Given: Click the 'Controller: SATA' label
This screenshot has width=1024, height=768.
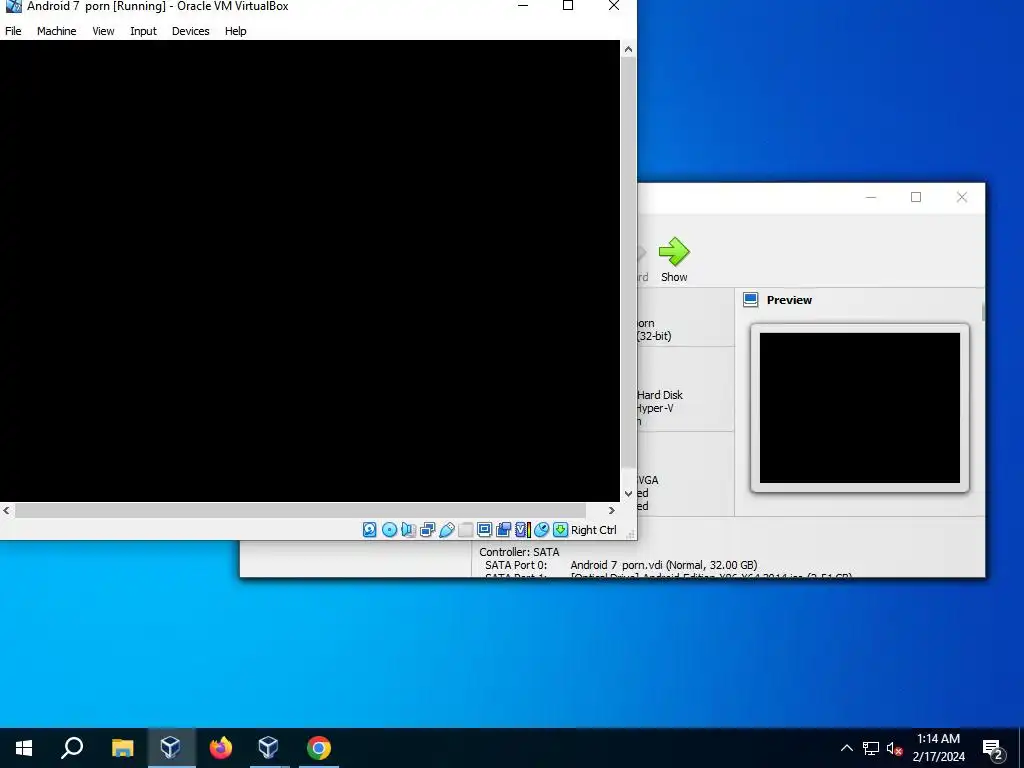Looking at the screenshot, I should (519, 552).
